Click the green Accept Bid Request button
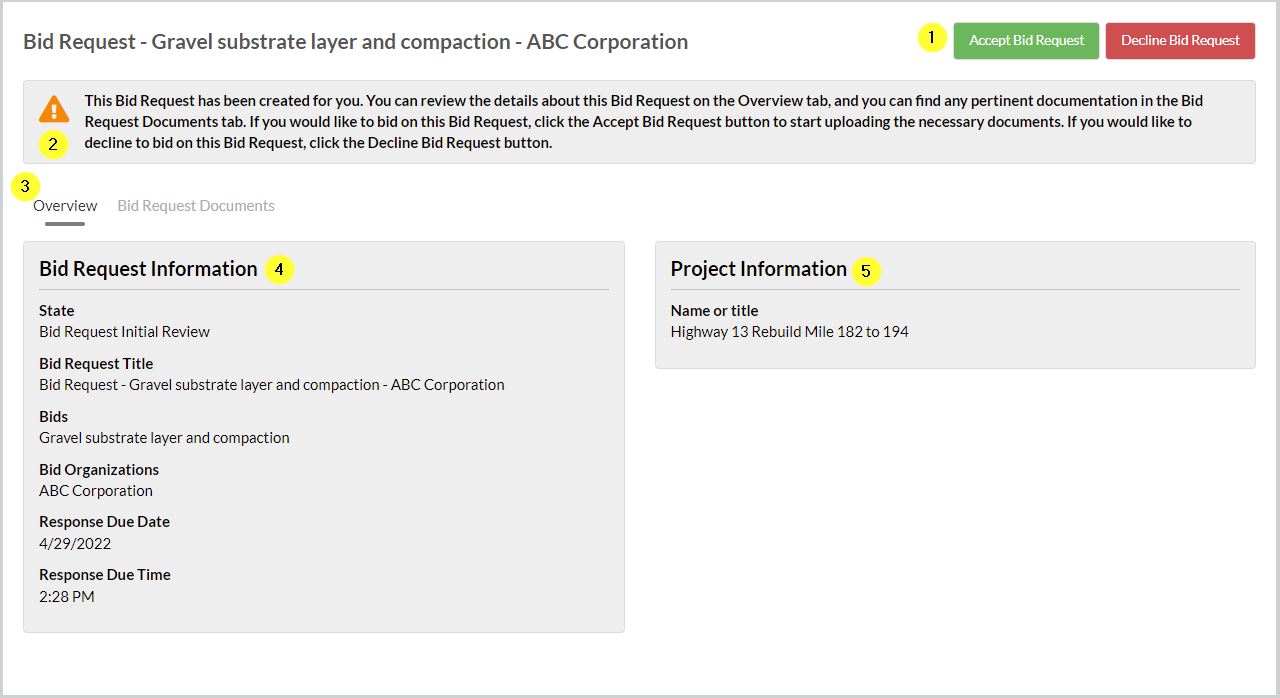This screenshot has height=698, width=1280. tap(1026, 41)
